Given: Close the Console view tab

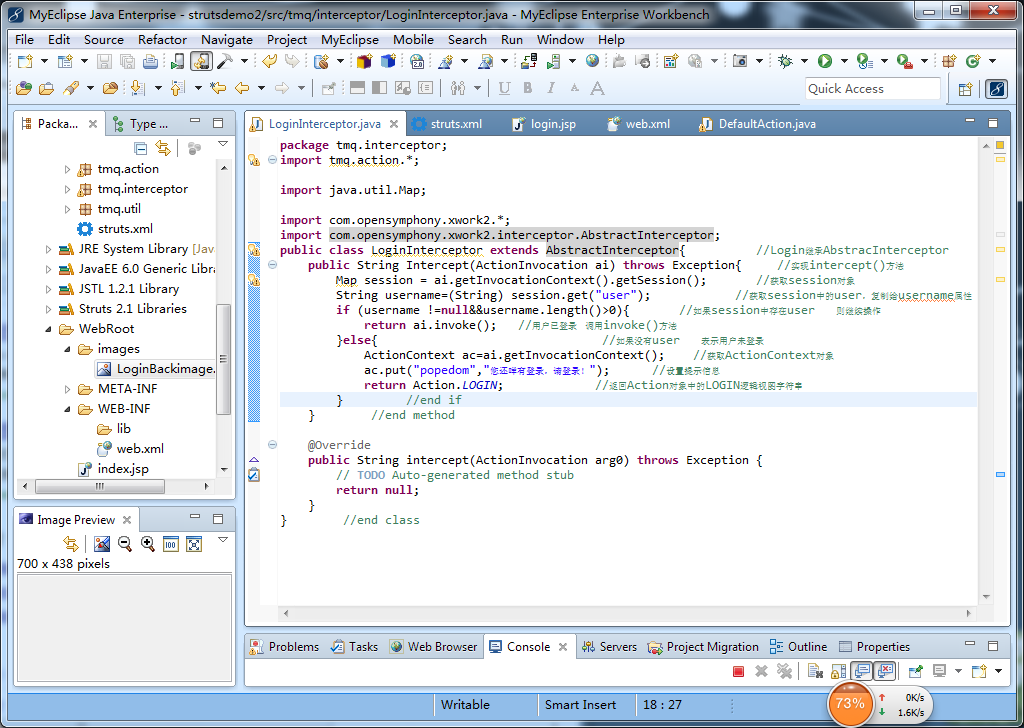Looking at the screenshot, I should (x=563, y=647).
